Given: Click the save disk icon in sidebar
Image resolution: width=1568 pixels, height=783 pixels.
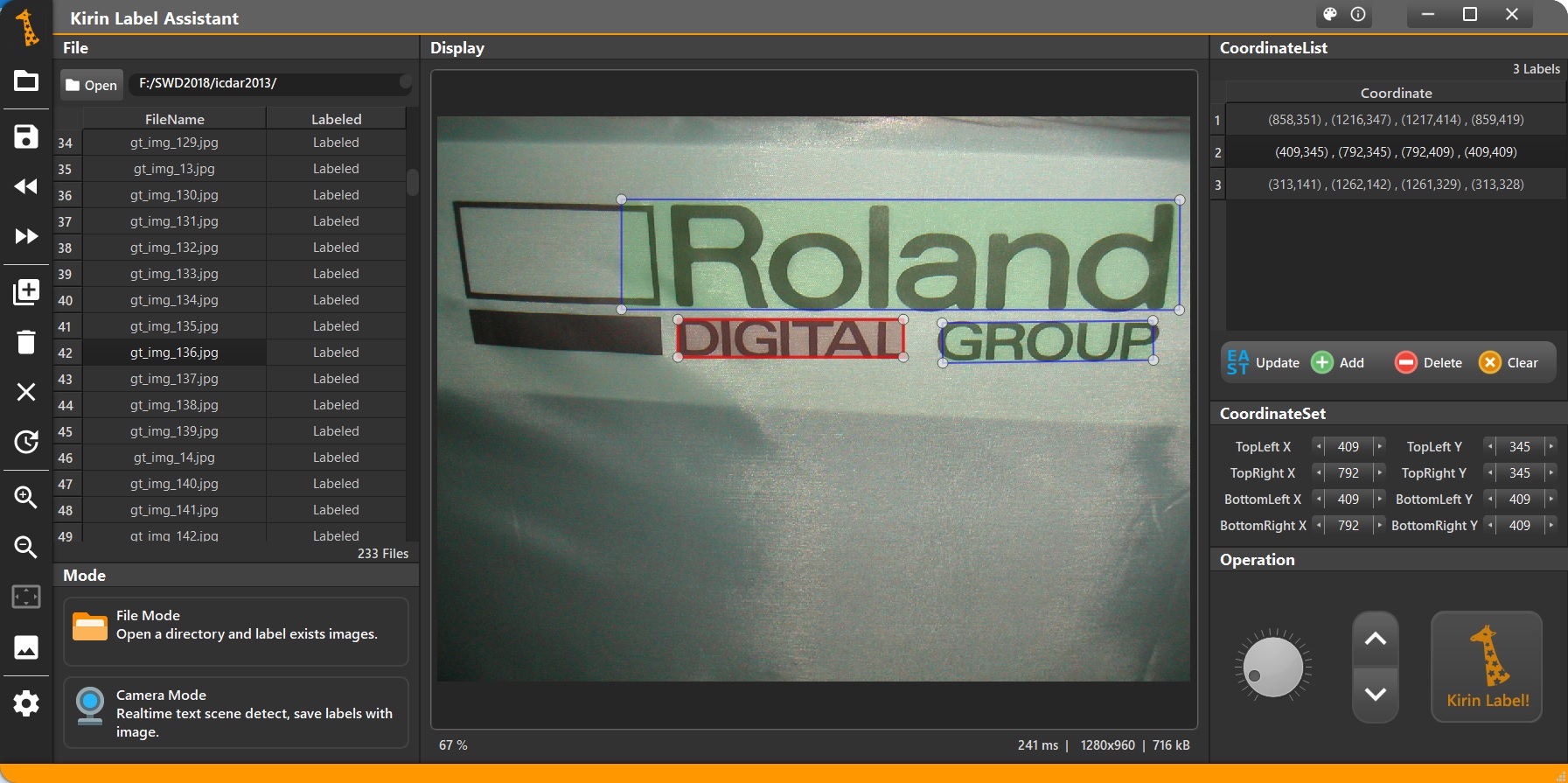Looking at the screenshot, I should tap(26, 136).
